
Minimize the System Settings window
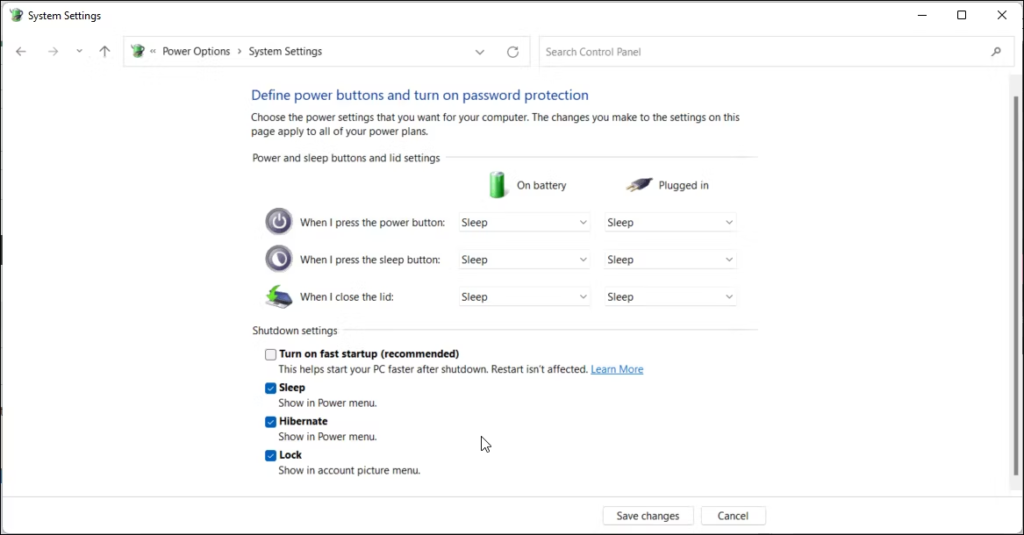point(922,15)
